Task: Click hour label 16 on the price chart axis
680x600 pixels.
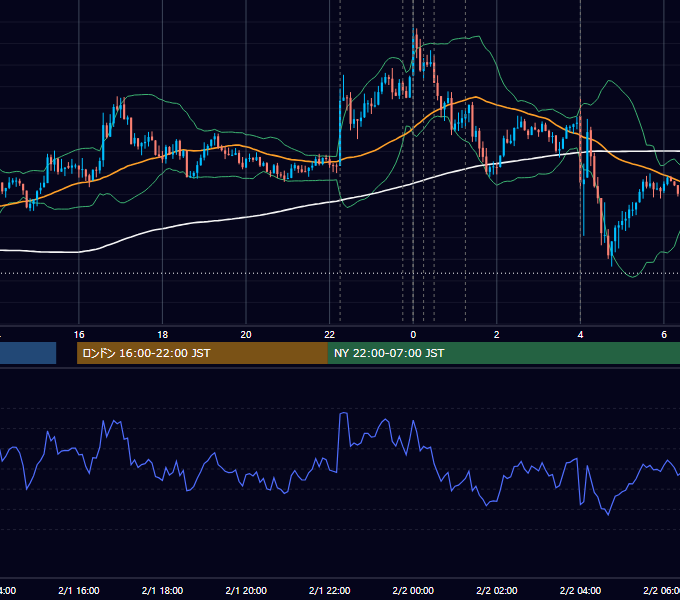Action: pos(79,335)
